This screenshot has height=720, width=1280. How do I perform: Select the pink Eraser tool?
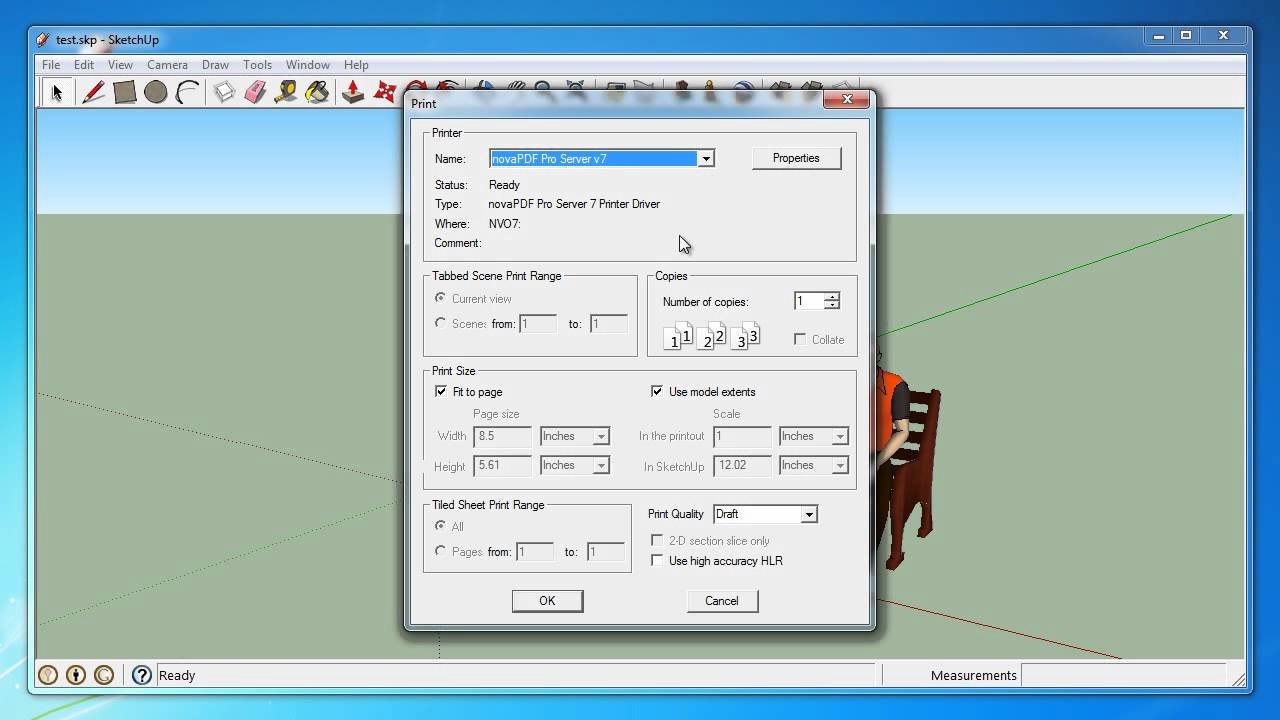click(x=255, y=93)
